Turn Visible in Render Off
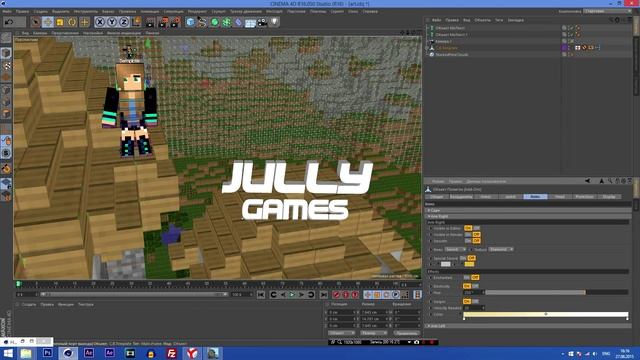The width and height of the screenshot is (640, 360). coord(476,235)
